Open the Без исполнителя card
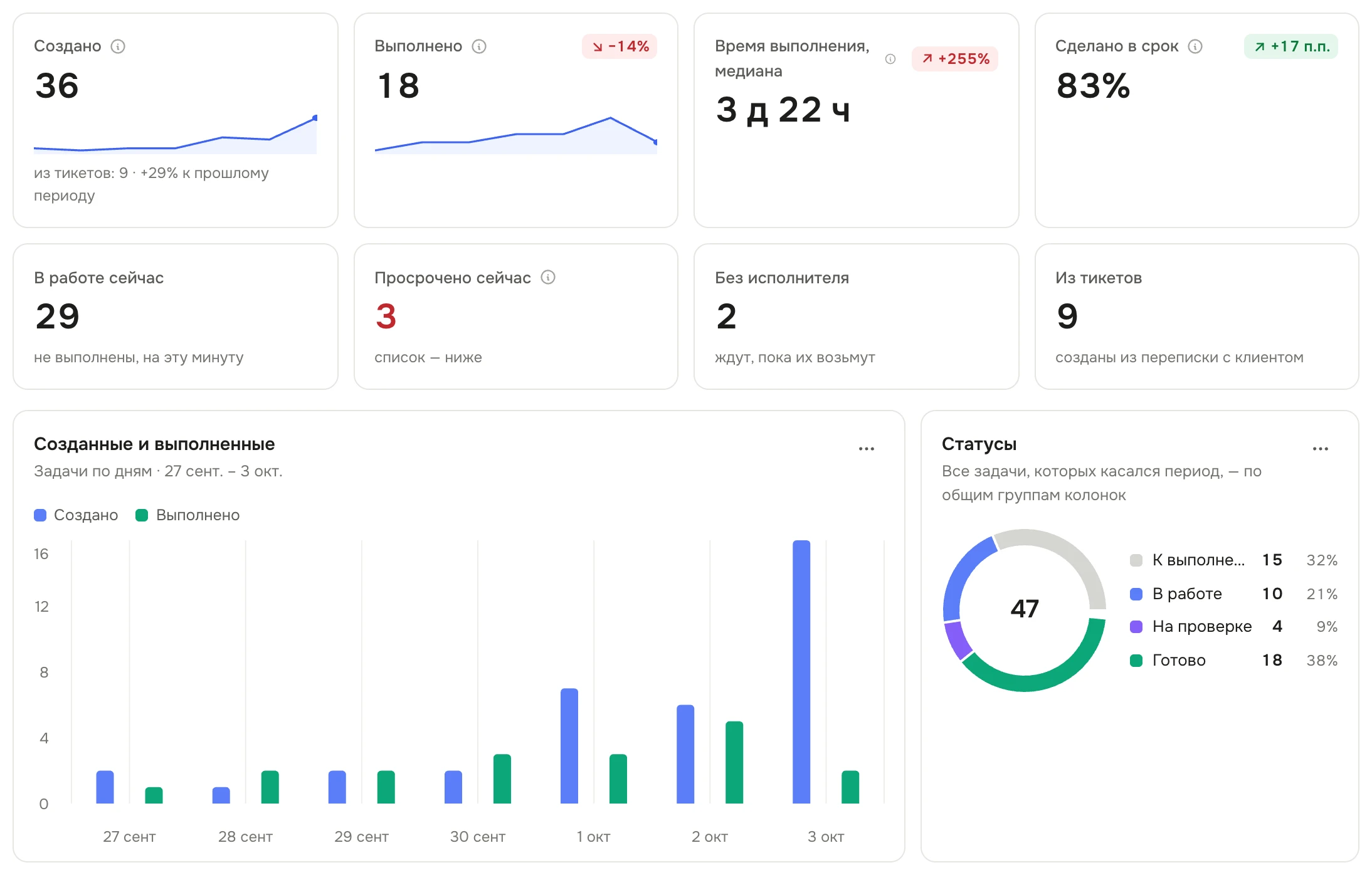1372x875 pixels. point(857,317)
